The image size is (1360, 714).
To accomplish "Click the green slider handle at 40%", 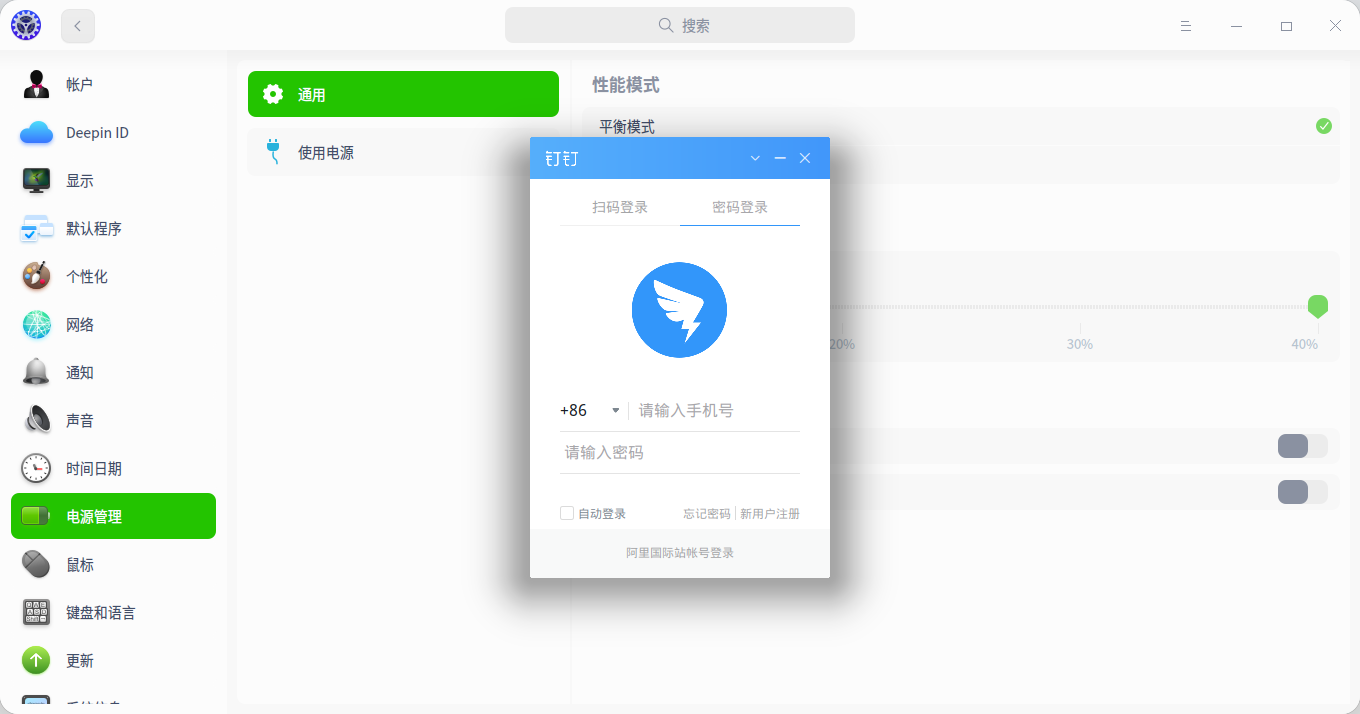I will (1318, 306).
